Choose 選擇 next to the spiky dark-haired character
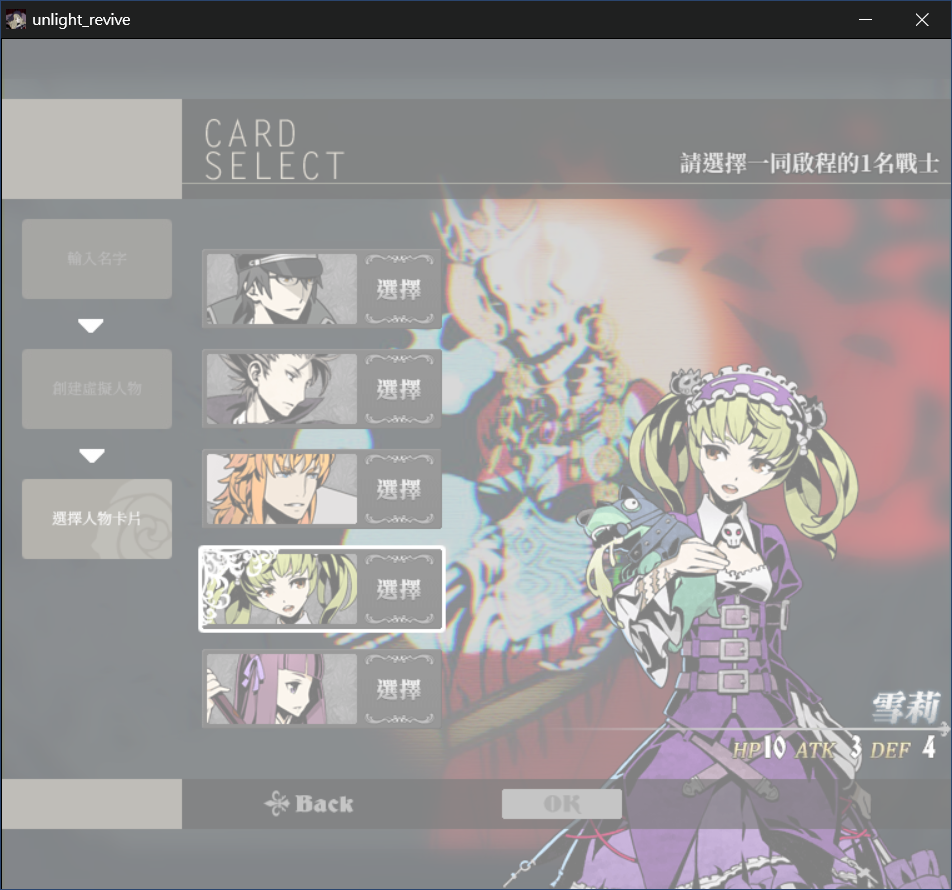Image resolution: width=952 pixels, height=890 pixels. [399, 389]
